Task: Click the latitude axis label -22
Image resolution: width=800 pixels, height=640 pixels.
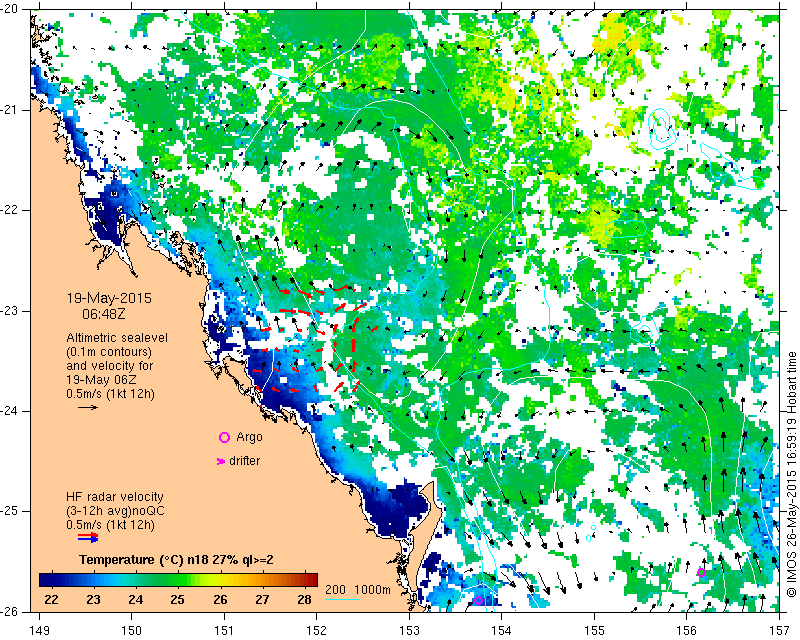Action: tap(11, 210)
